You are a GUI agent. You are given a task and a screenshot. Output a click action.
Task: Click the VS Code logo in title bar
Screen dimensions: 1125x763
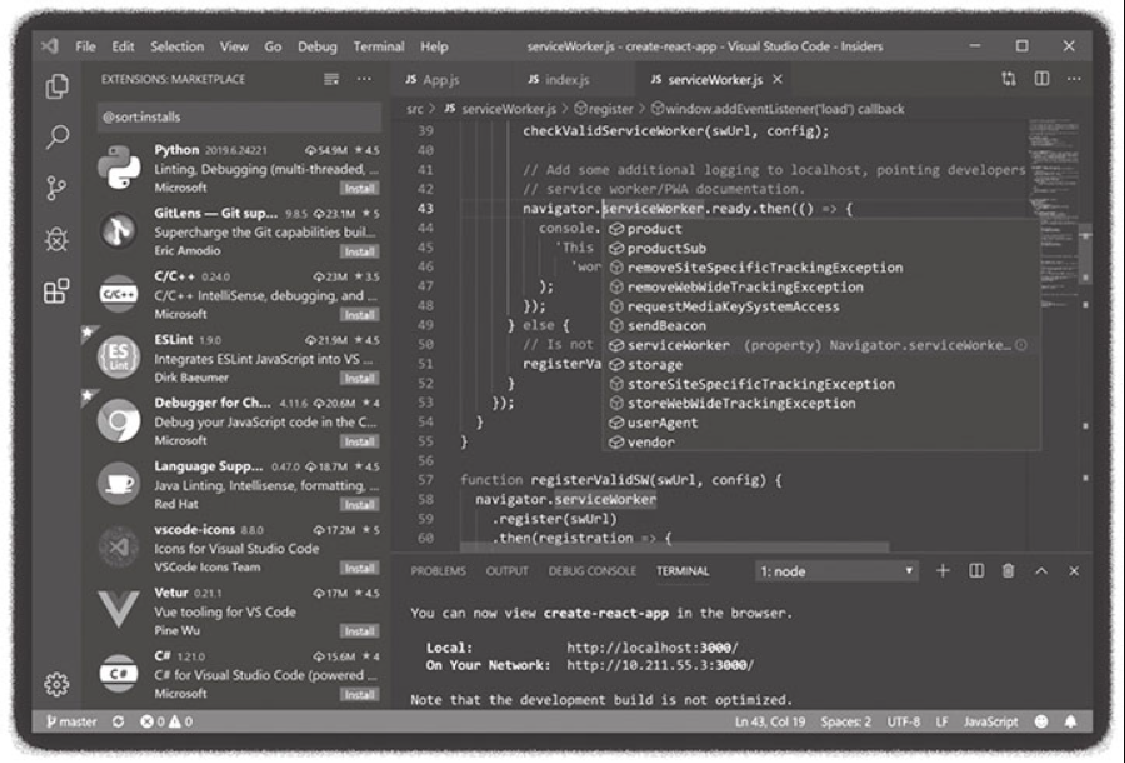pyautogui.click(x=50, y=46)
